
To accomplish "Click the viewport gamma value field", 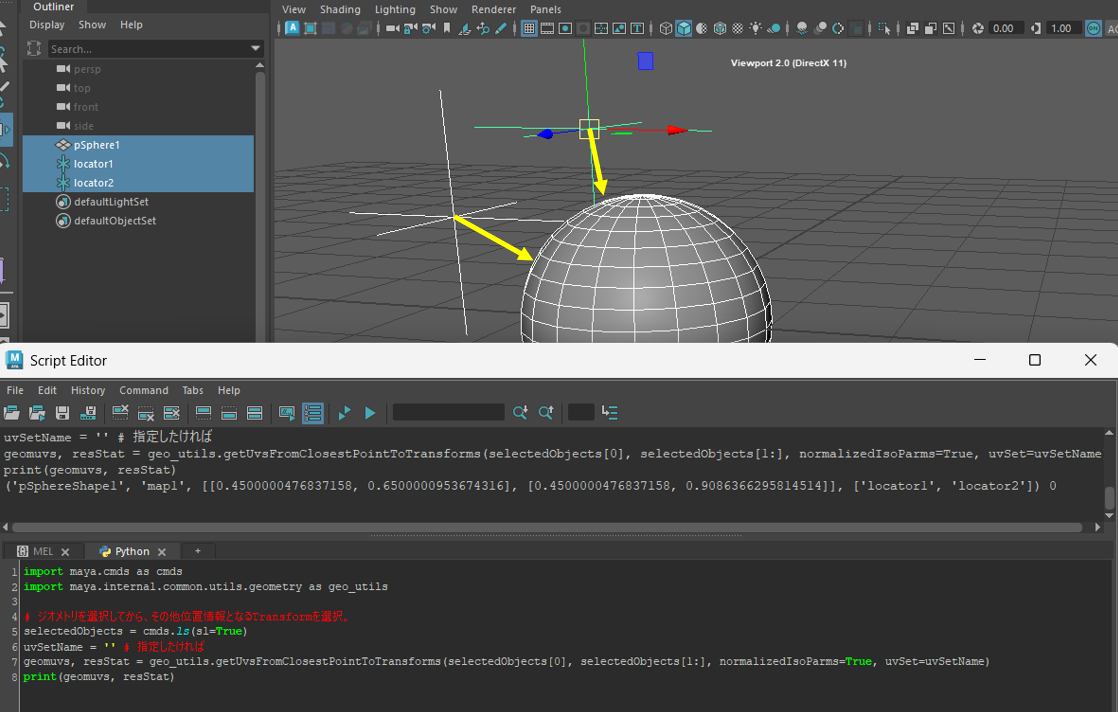I will [1063, 29].
